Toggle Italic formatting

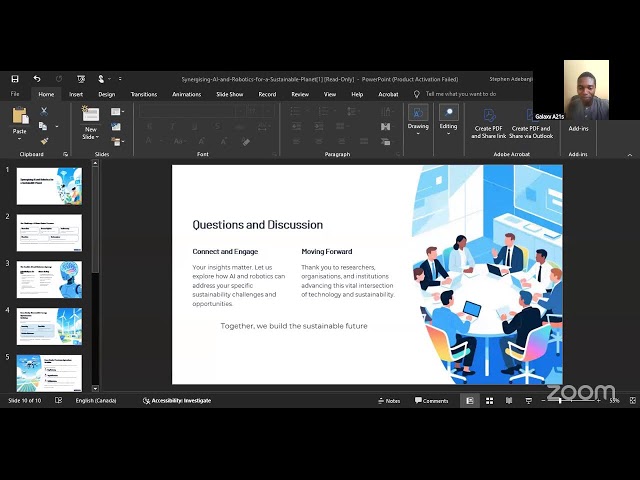[172, 127]
